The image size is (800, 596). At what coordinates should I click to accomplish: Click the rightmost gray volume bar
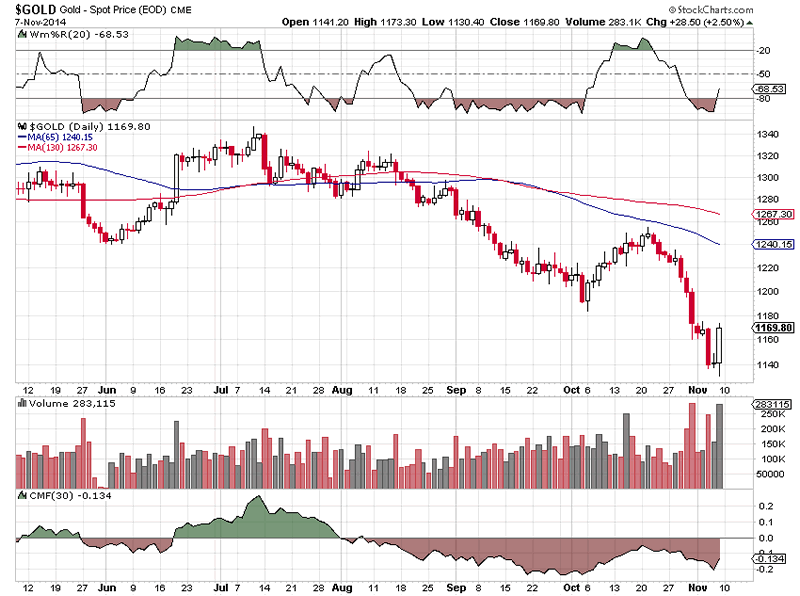pos(719,446)
